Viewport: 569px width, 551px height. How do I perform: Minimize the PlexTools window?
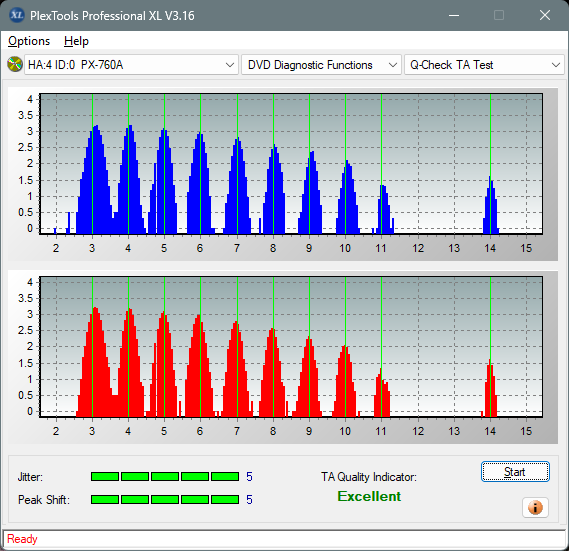(x=454, y=15)
